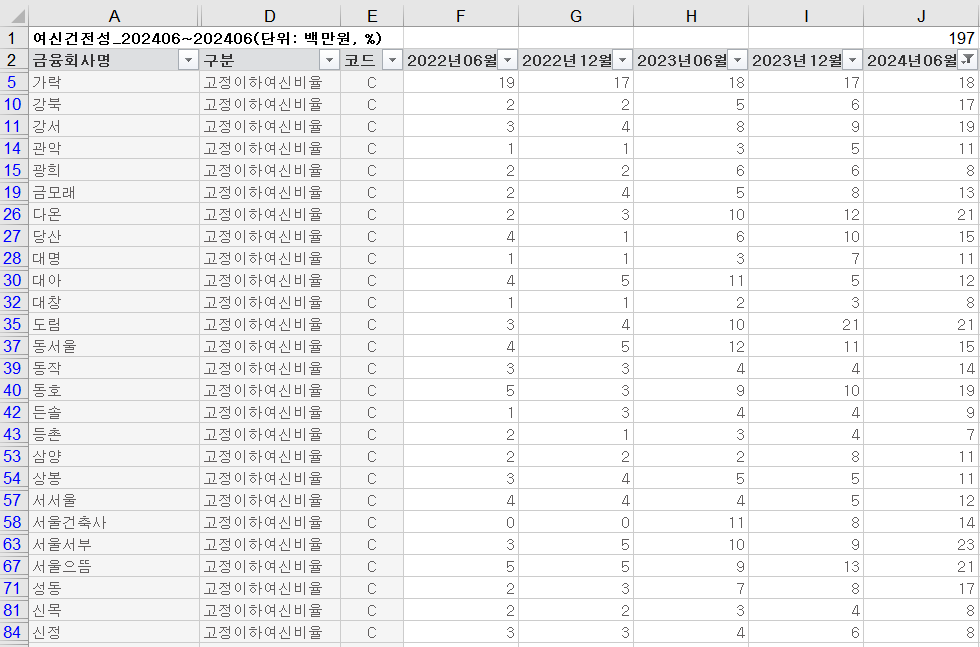This screenshot has width=980, height=647.
Task: Click cell J1 showing 197
Action: coord(922,38)
